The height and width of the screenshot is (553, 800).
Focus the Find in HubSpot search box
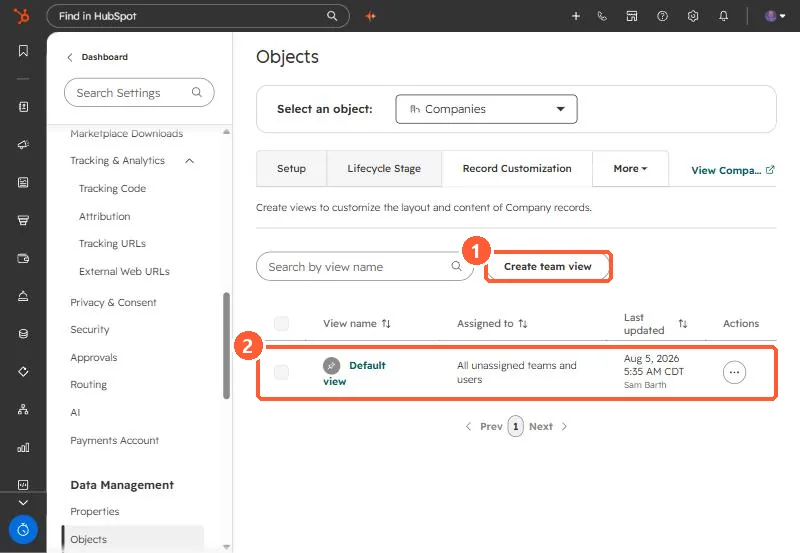pyautogui.click(x=198, y=16)
